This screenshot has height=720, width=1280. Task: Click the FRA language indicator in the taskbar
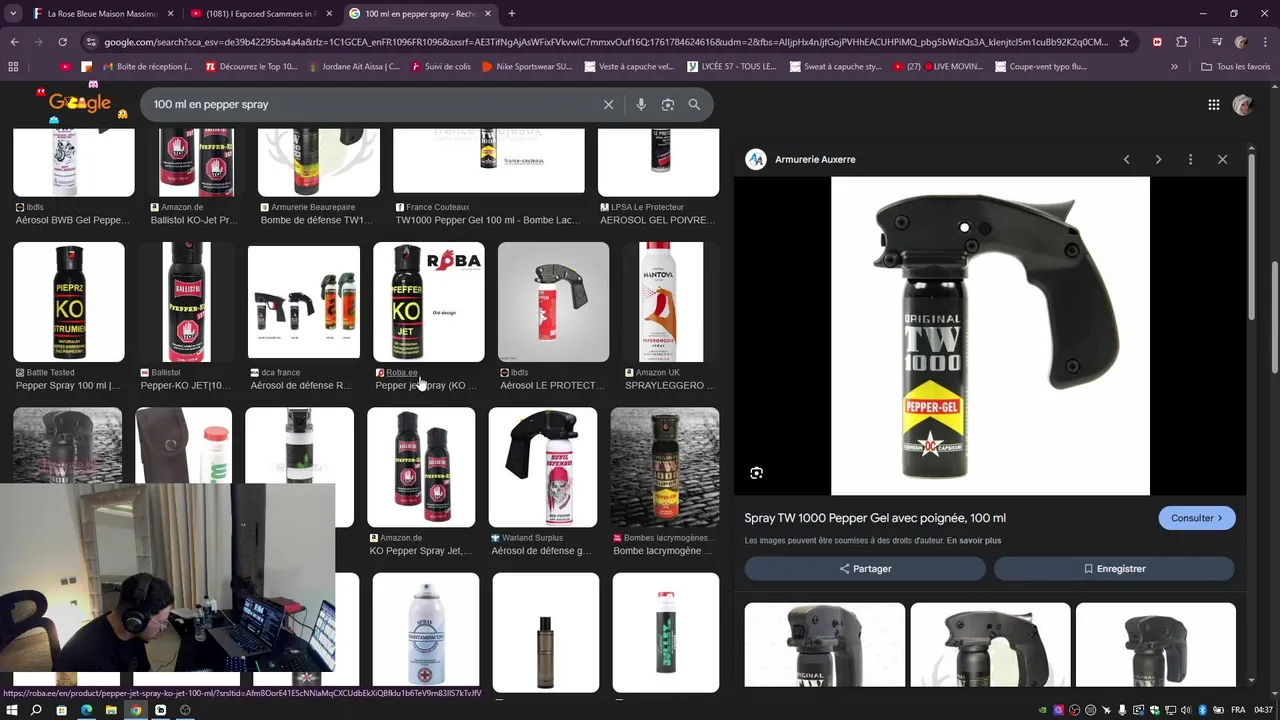[x=1238, y=710]
